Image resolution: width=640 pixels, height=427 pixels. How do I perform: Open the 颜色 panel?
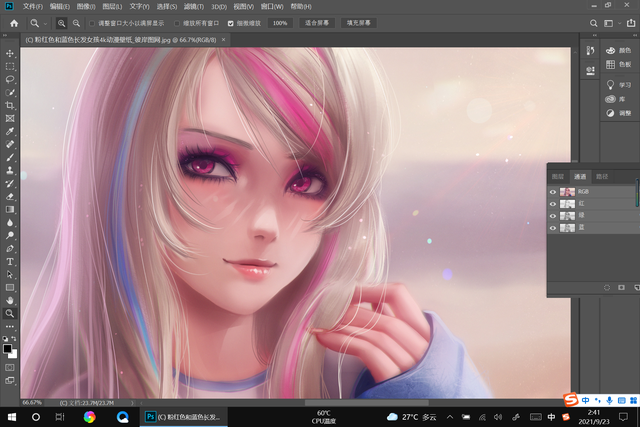[x=618, y=51]
